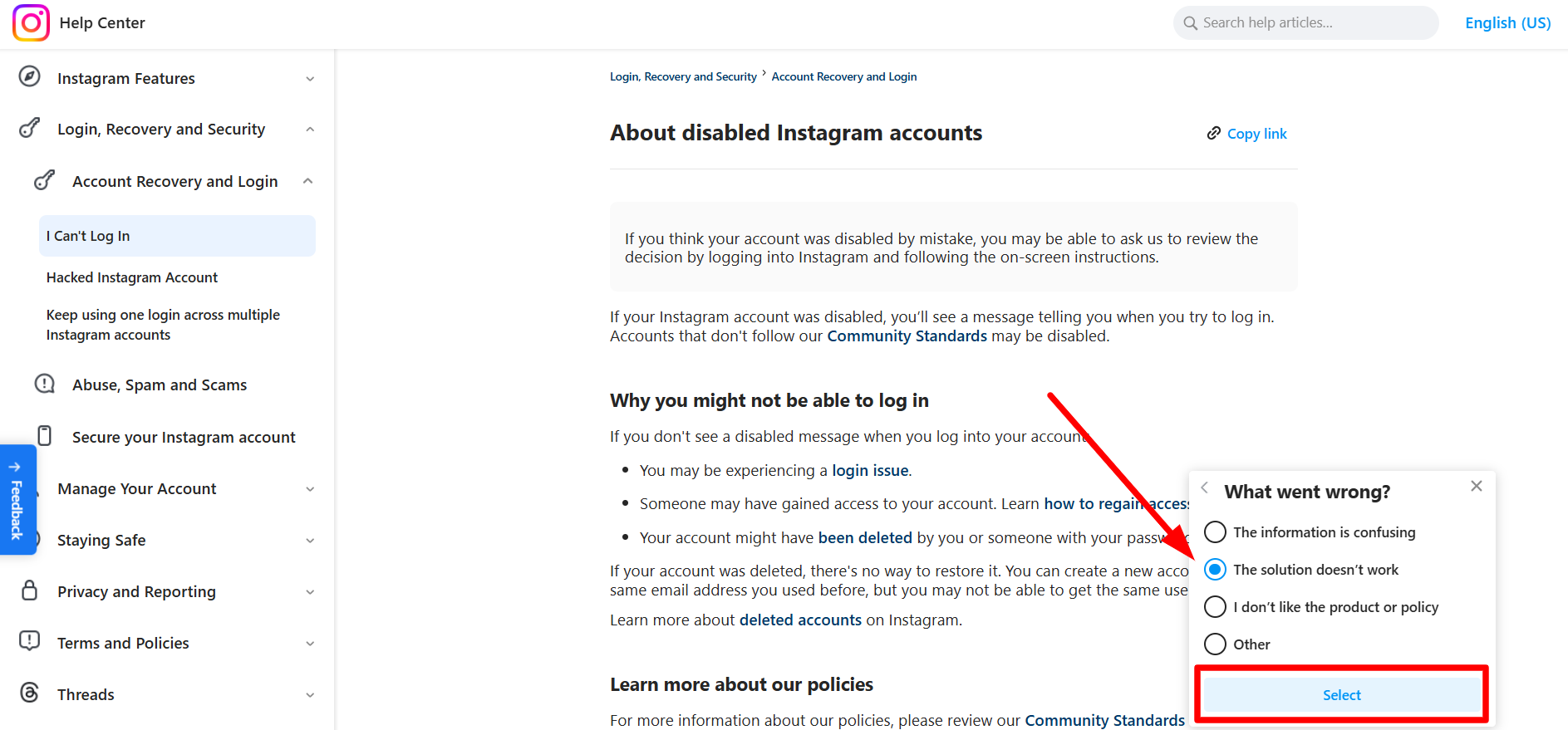Collapse Login, Recovery and Security chevron

tap(310, 130)
